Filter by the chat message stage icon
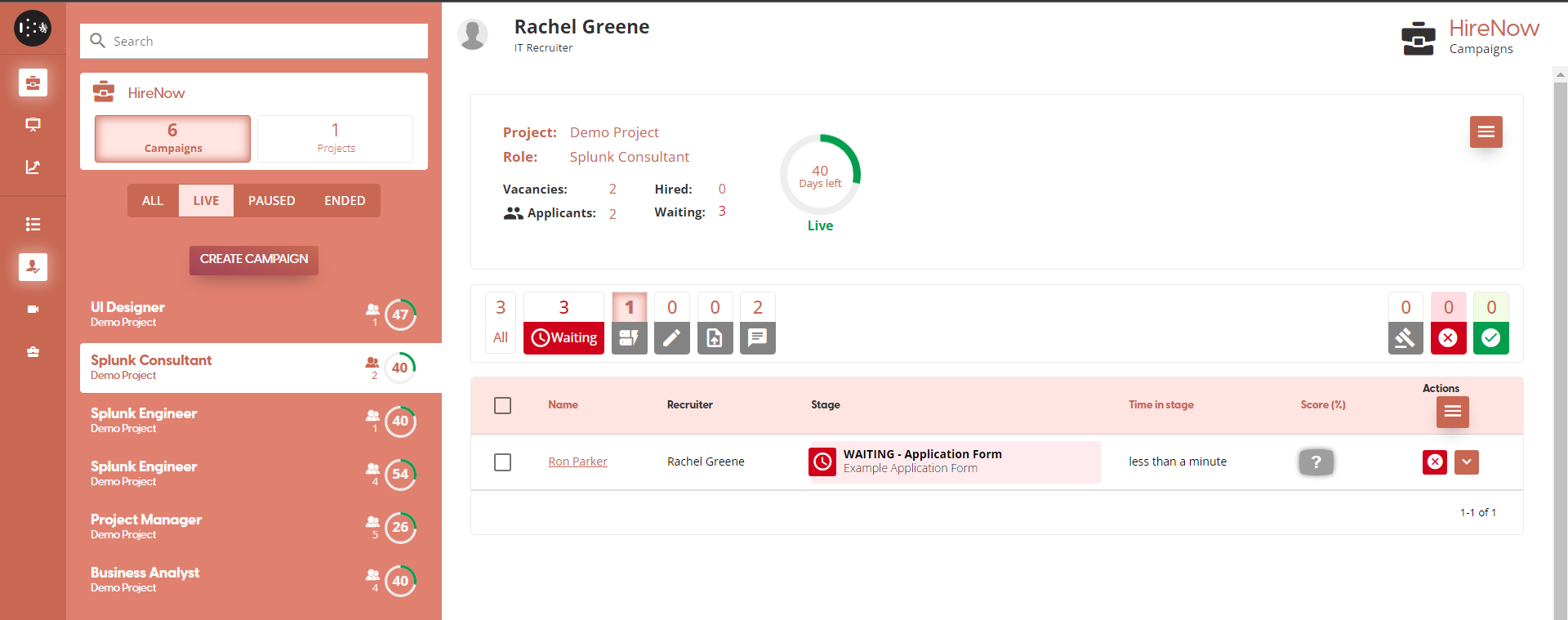This screenshot has height=620, width=1568. (757, 337)
